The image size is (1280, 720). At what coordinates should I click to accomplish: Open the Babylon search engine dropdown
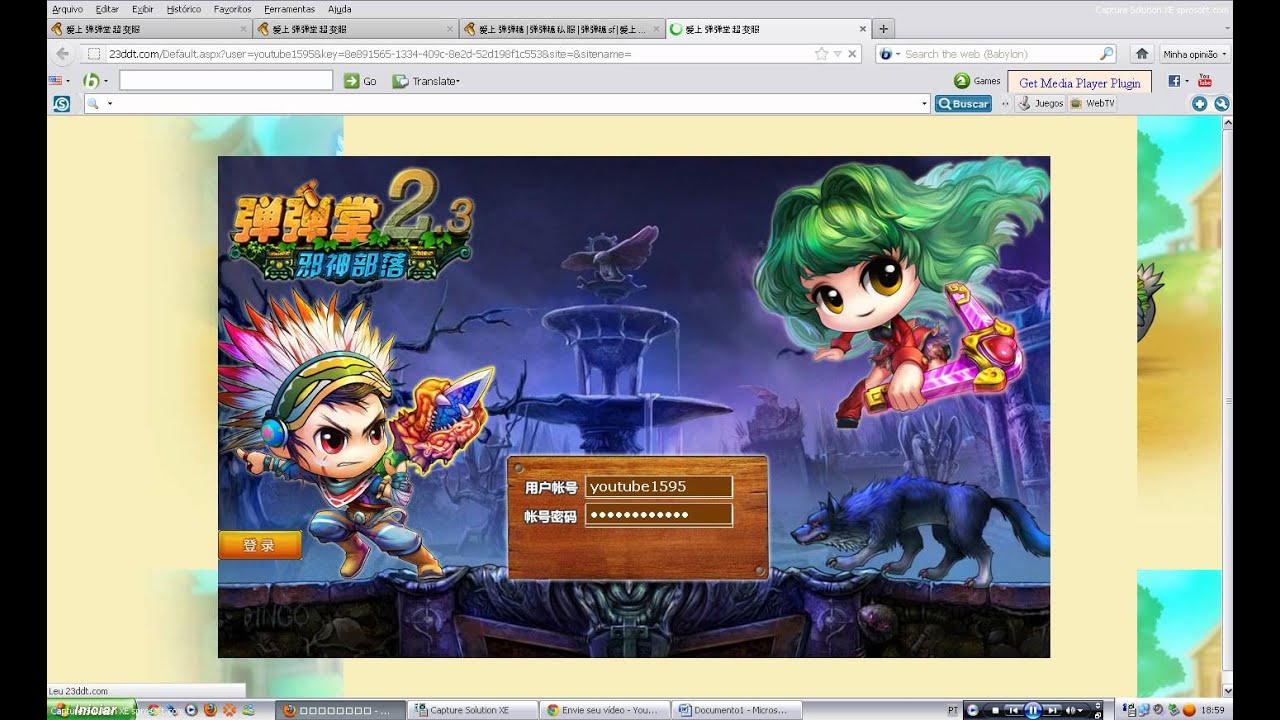890,54
